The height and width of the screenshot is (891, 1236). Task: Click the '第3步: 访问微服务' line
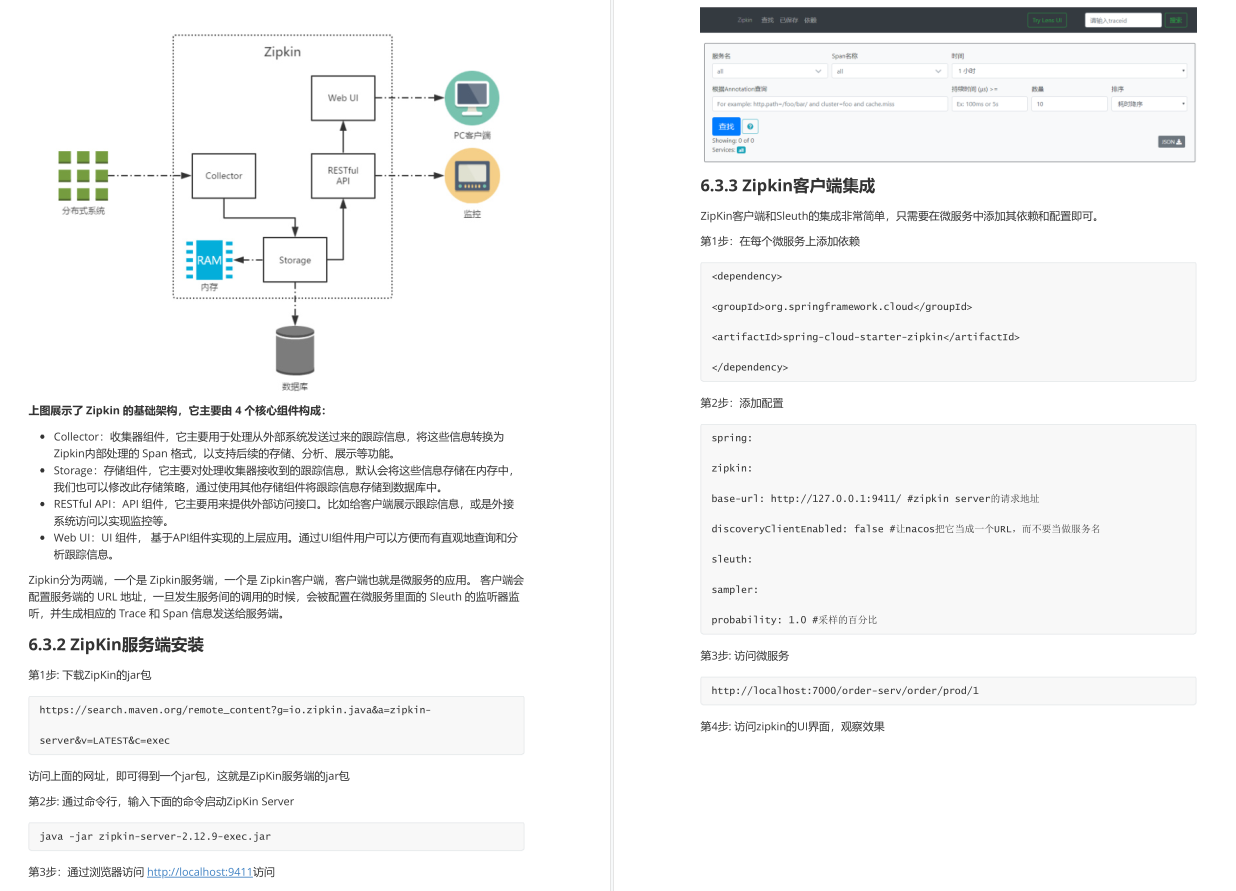pos(744,656)
